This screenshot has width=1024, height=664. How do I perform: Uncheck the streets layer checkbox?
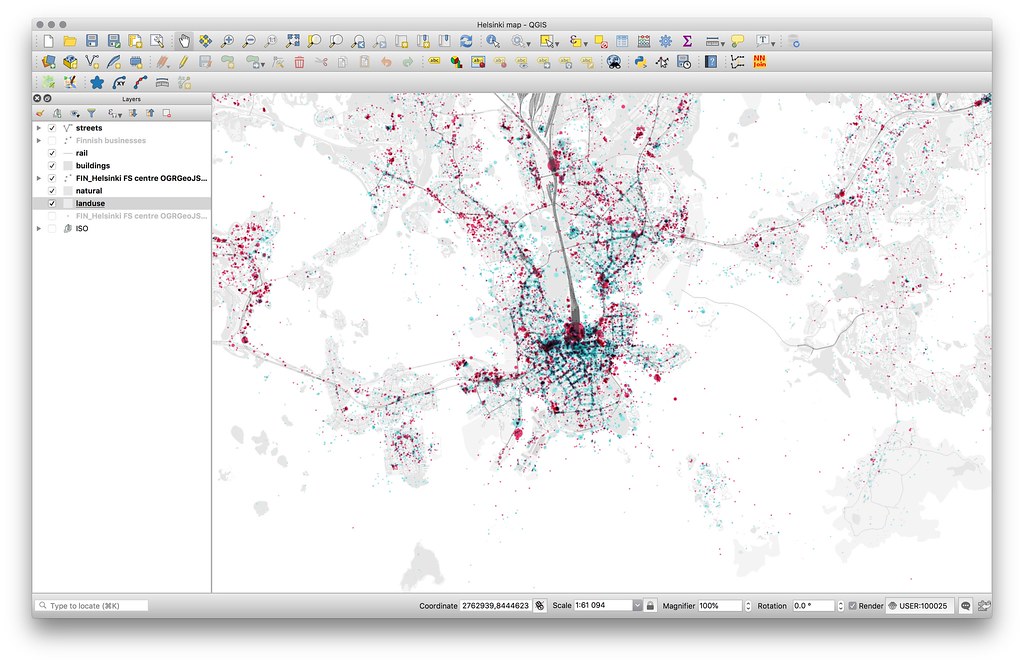52,128
